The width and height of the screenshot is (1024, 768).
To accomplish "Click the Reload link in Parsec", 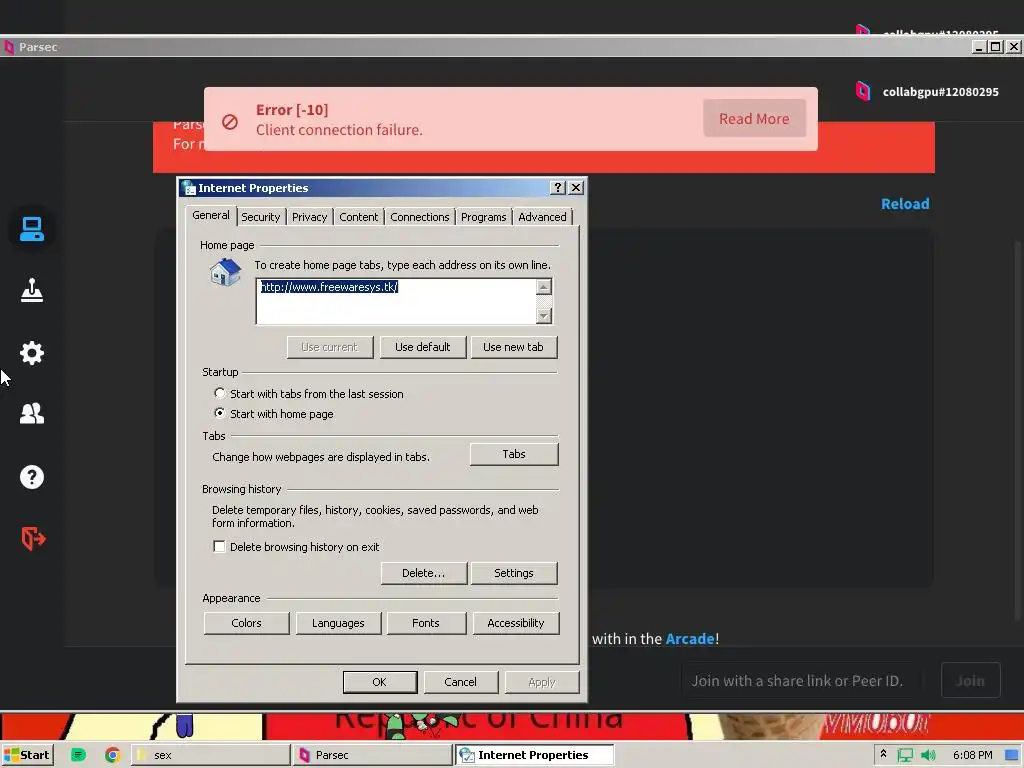I will (905, 204).
